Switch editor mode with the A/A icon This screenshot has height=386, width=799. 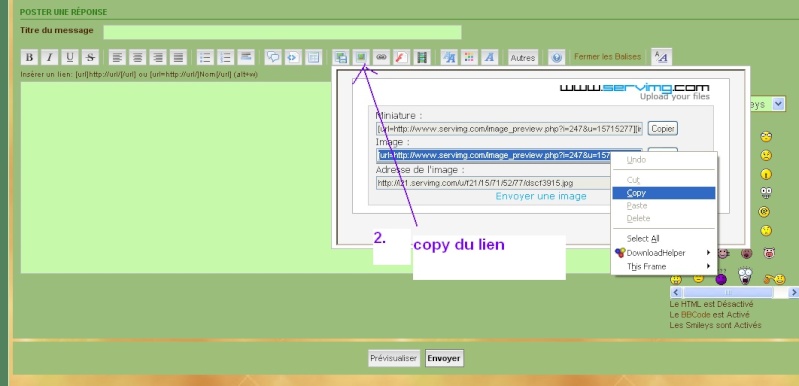click(661, 57)
